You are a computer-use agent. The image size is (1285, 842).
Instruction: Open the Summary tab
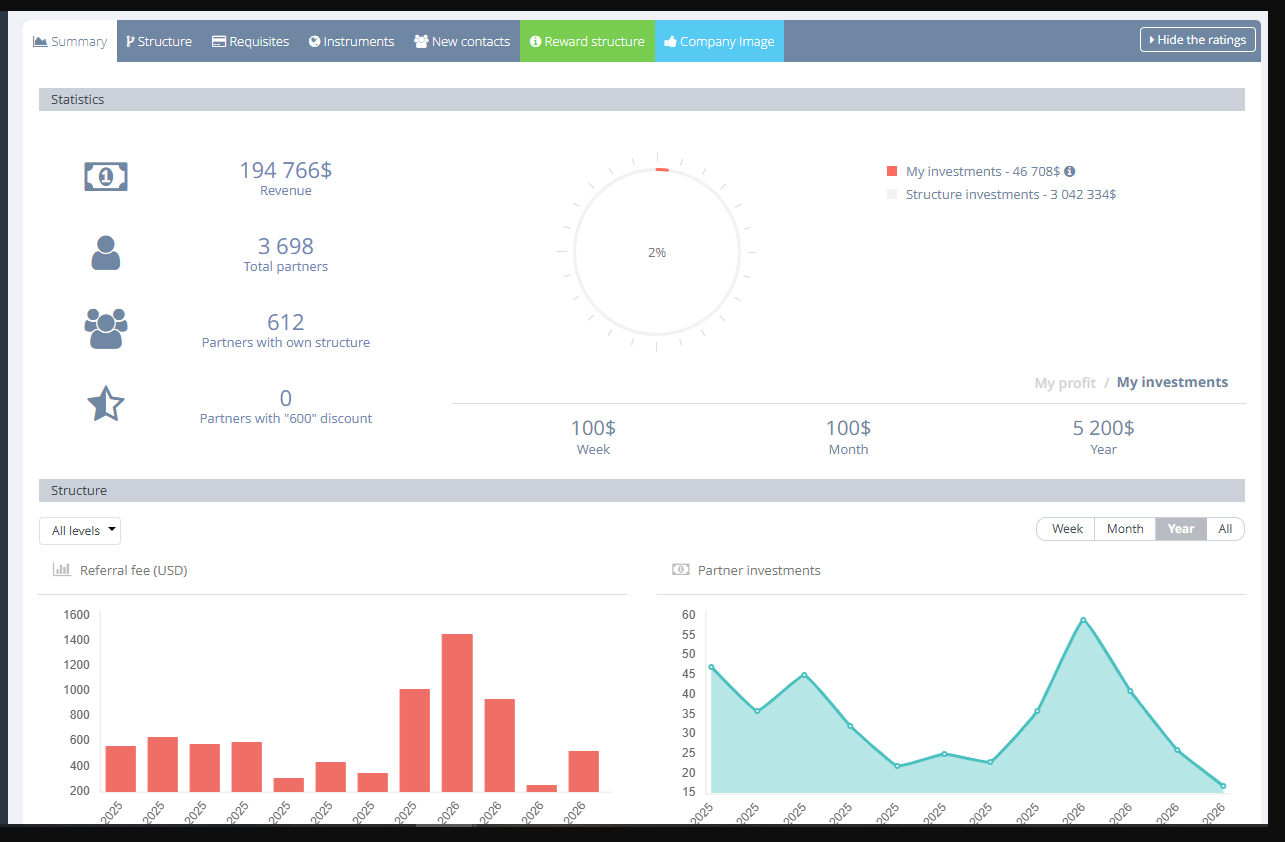point(70,41)
